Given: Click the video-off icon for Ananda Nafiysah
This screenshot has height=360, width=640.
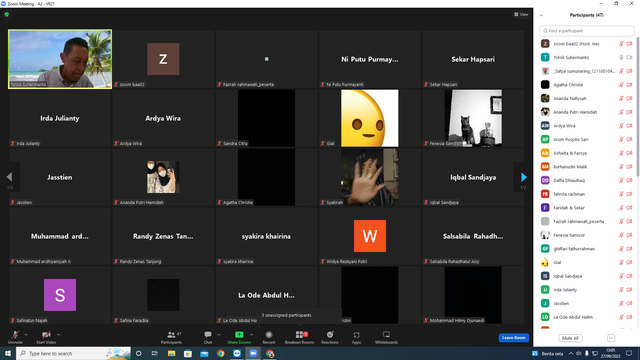Looking at the screenshot, I should pyautogui.click(x=629, y=98).
